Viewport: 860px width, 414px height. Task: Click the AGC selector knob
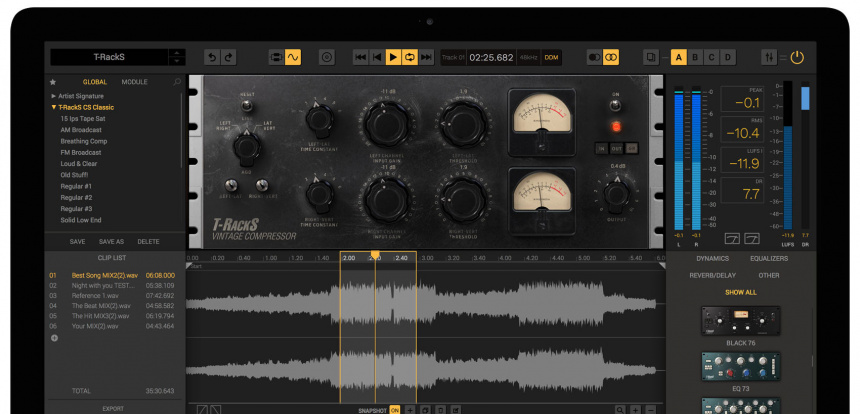coord(247,147)
